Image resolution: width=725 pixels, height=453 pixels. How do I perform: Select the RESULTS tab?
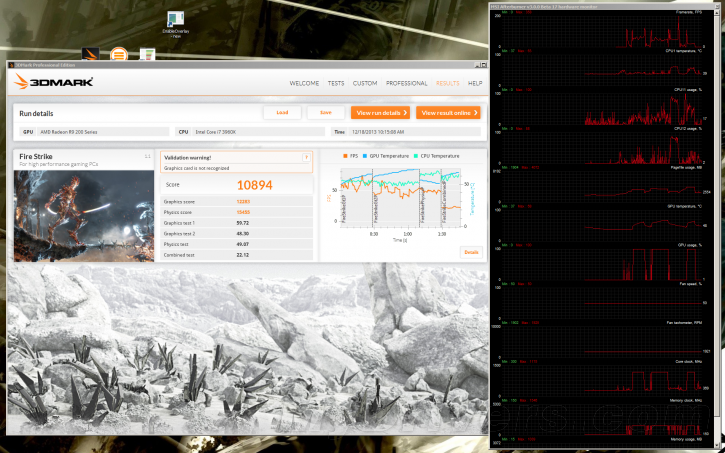coord(448,83)
